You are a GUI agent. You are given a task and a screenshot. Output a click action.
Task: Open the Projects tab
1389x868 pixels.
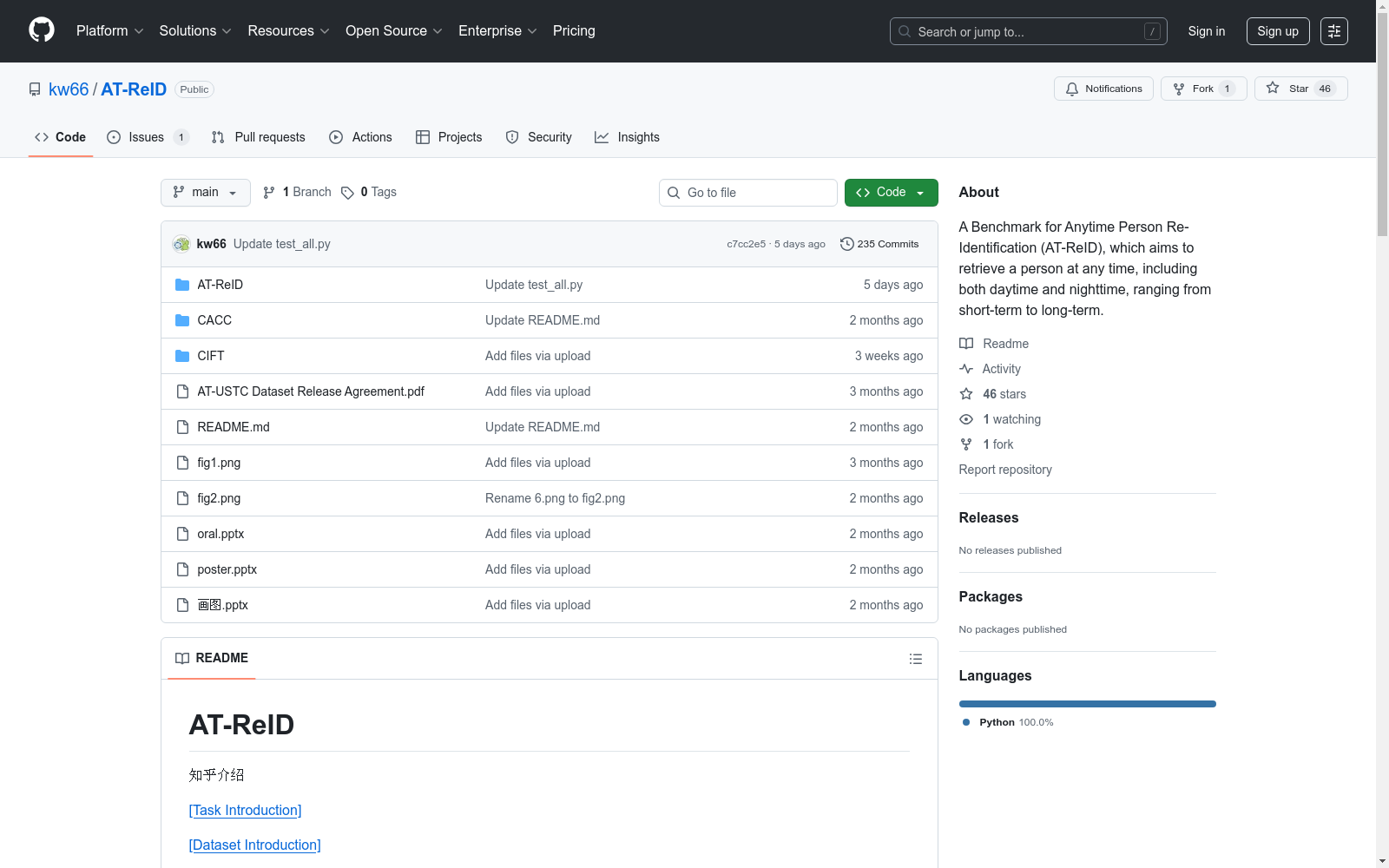(x=449, y=137)
